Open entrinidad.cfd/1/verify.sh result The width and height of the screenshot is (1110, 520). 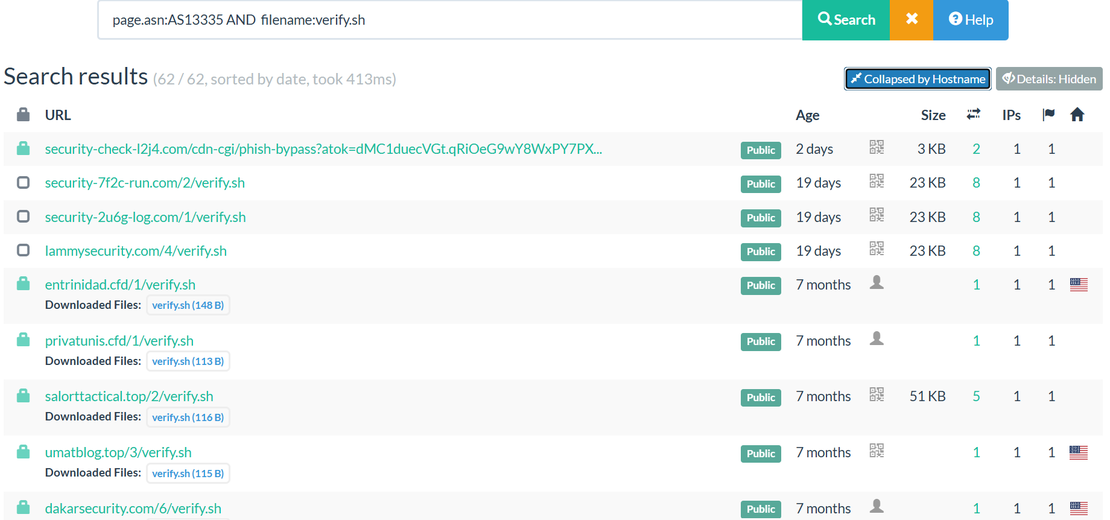(x=120, y=284)
